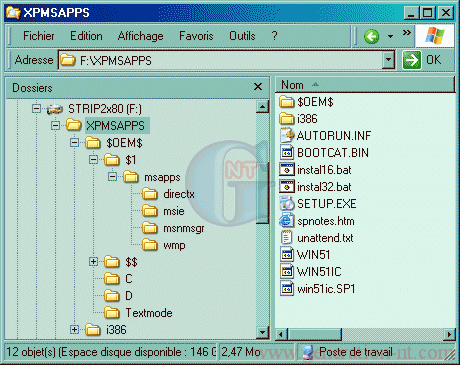This screenshot has width=460, height=365.
Task: Click the green OK go arrow
Action: tap(411, 60)
